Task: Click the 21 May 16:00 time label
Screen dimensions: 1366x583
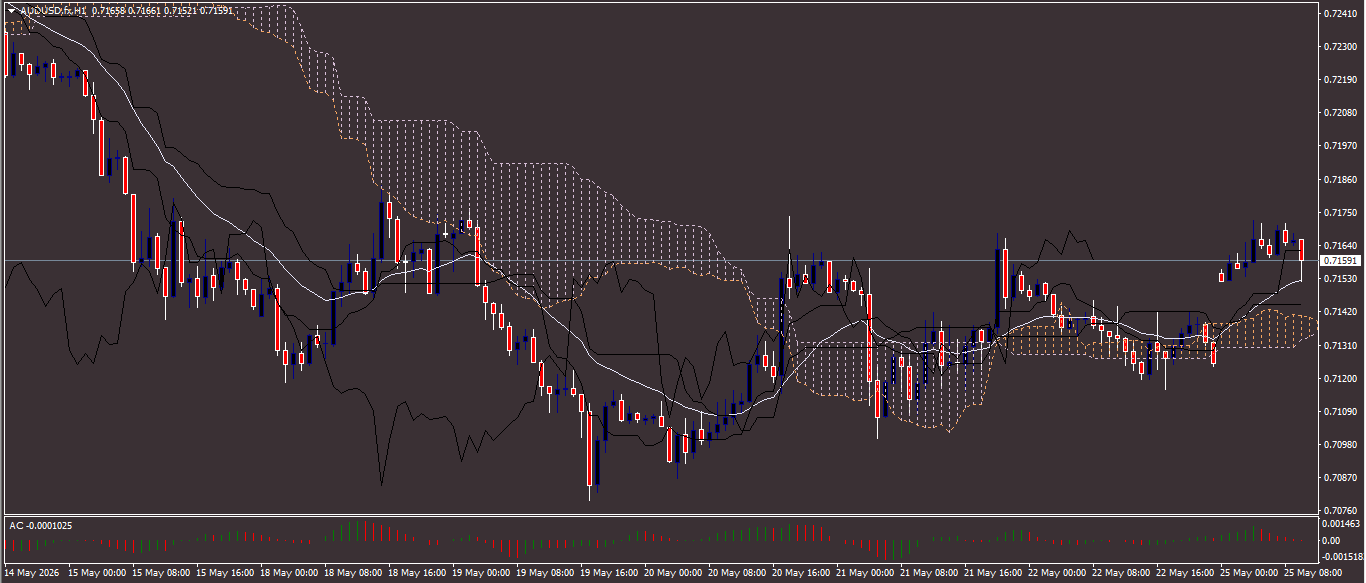Action: (x=993, y=574)
